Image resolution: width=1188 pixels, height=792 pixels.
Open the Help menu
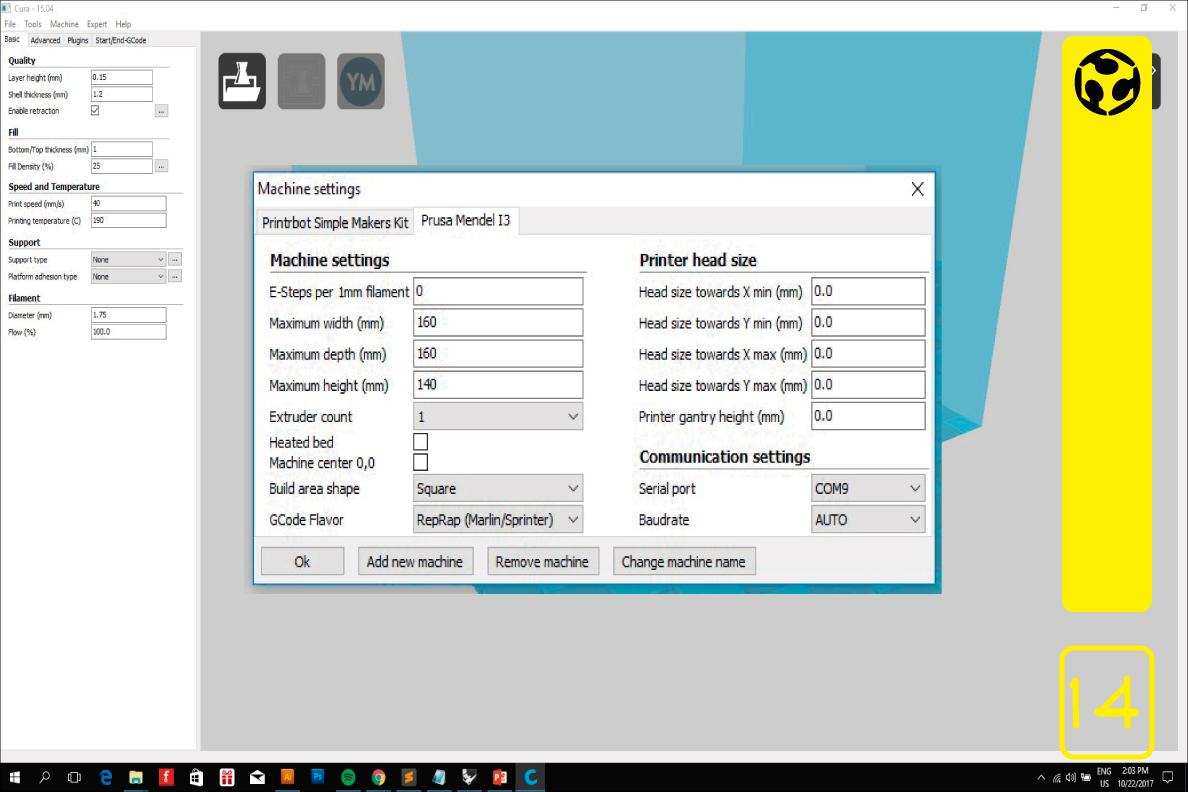point(123,24)
